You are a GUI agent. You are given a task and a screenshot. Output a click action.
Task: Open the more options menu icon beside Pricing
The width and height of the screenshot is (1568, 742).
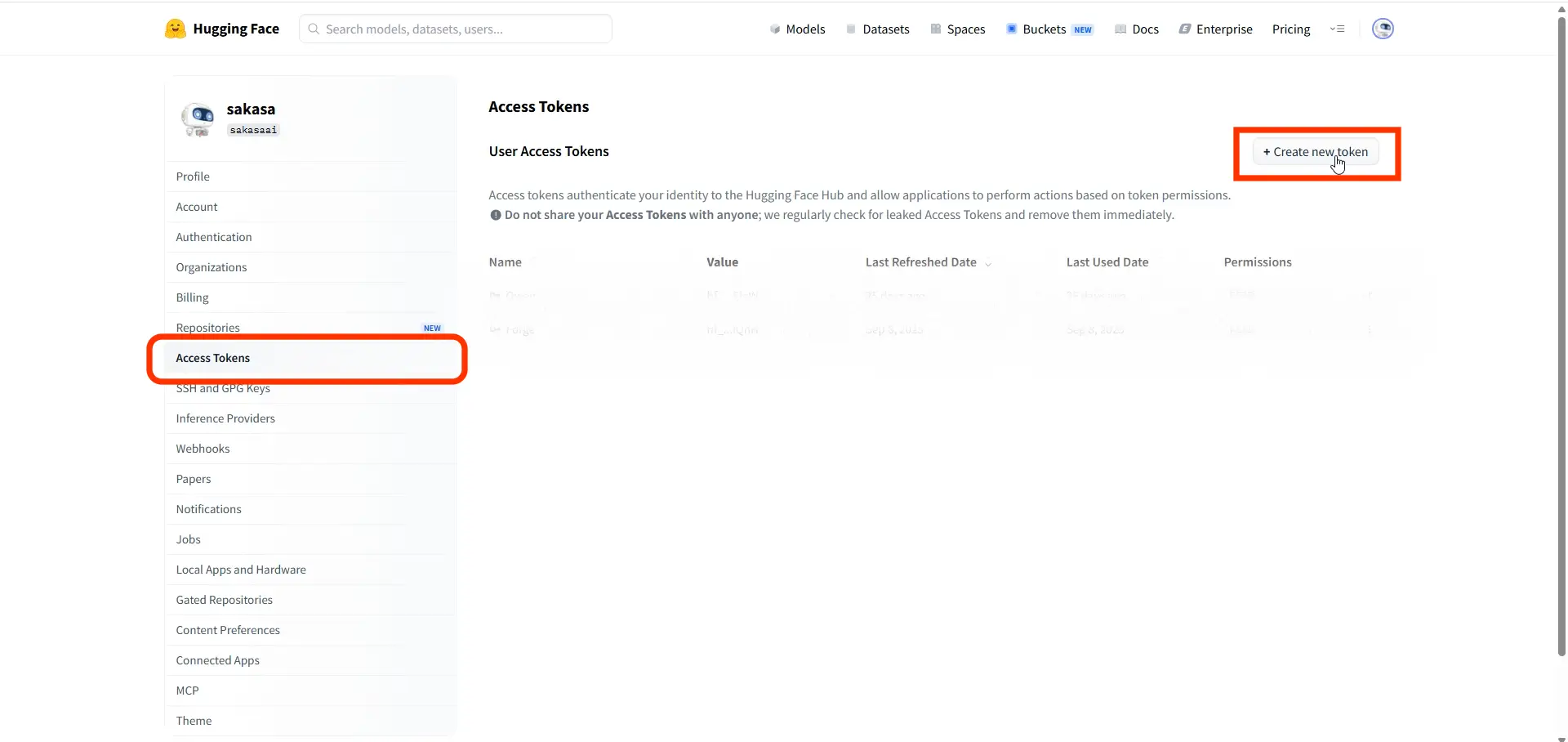point(1337,29)
